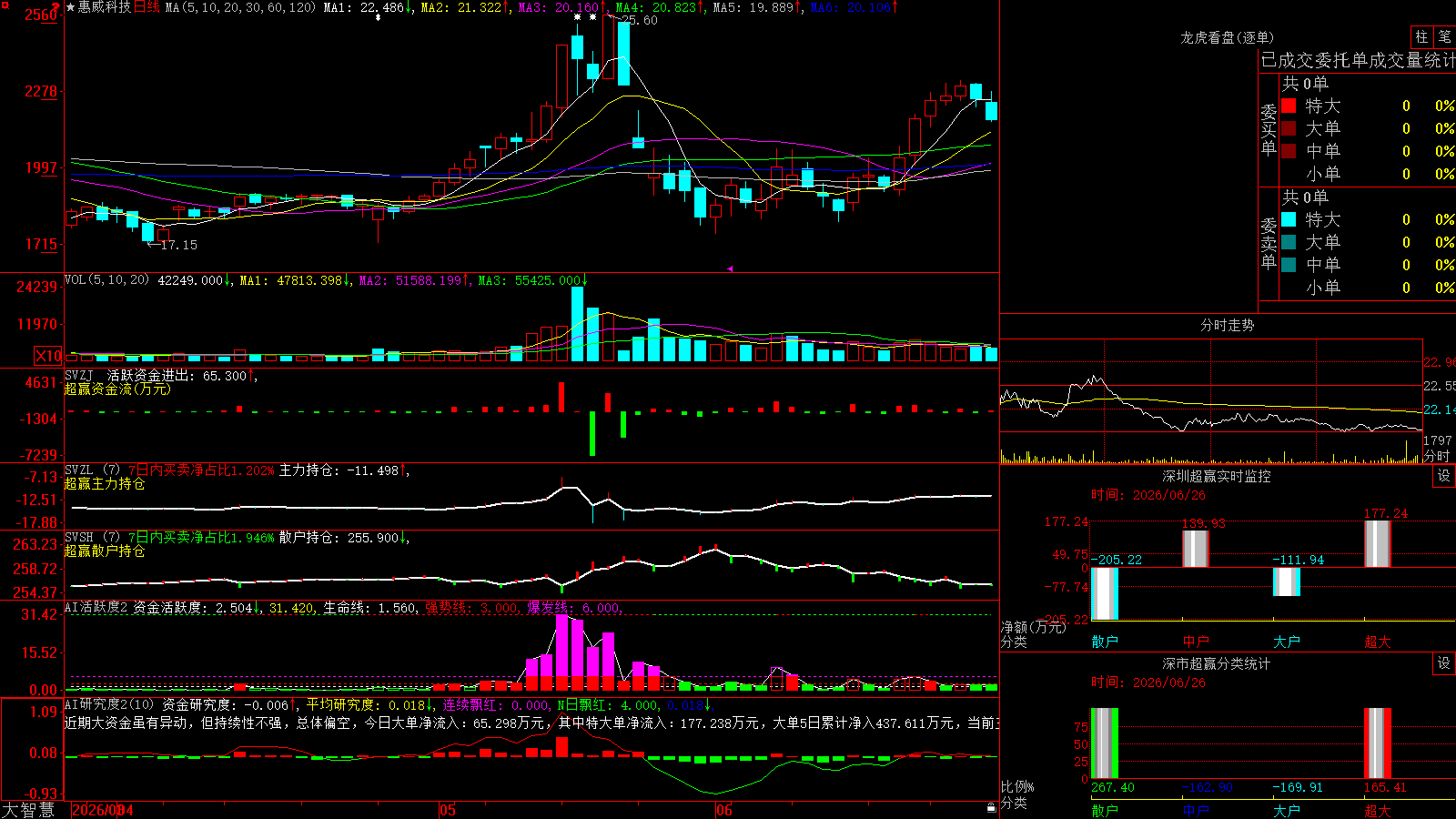Click the 委买单 section label
This screenshot has height=819, width=1456.
tap(1269, 129)
